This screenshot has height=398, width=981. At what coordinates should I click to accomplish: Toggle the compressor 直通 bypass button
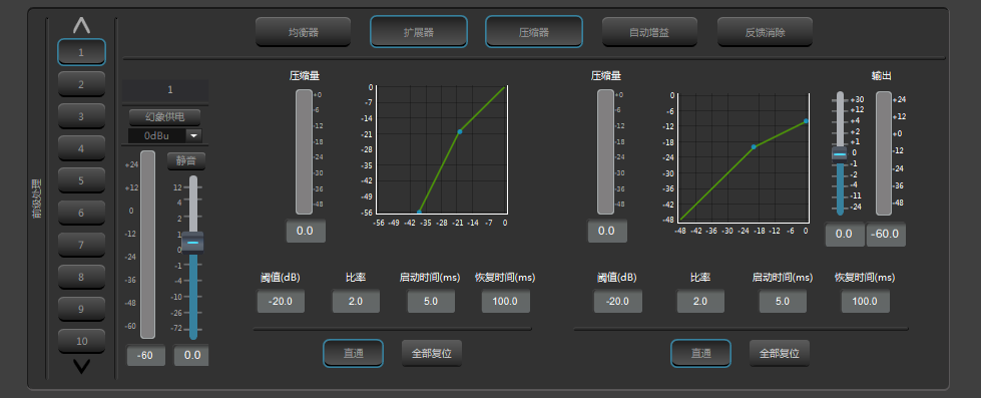(x=701, y=354)
